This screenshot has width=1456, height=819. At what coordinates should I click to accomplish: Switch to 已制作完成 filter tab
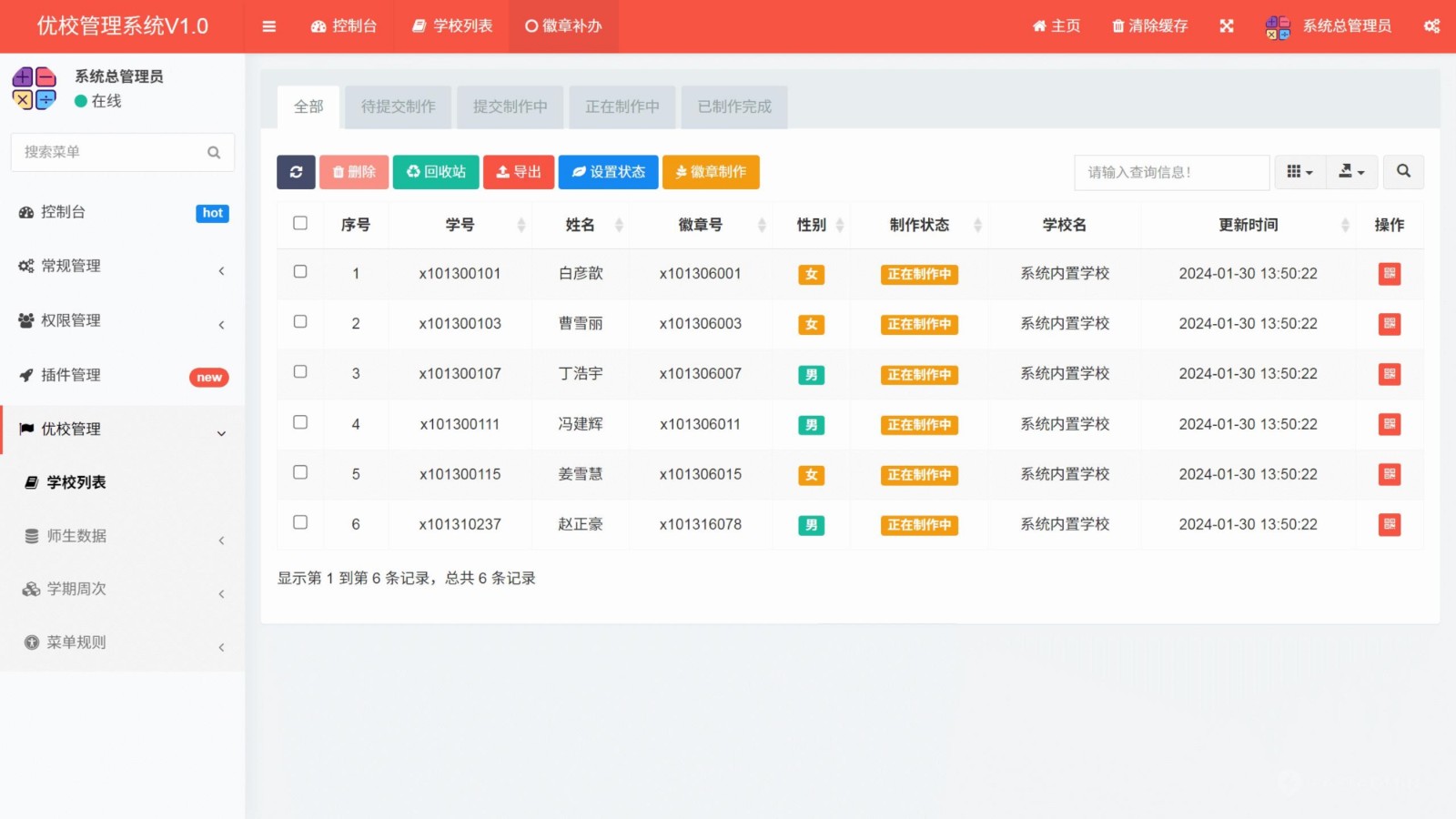(x=734, y=107)
